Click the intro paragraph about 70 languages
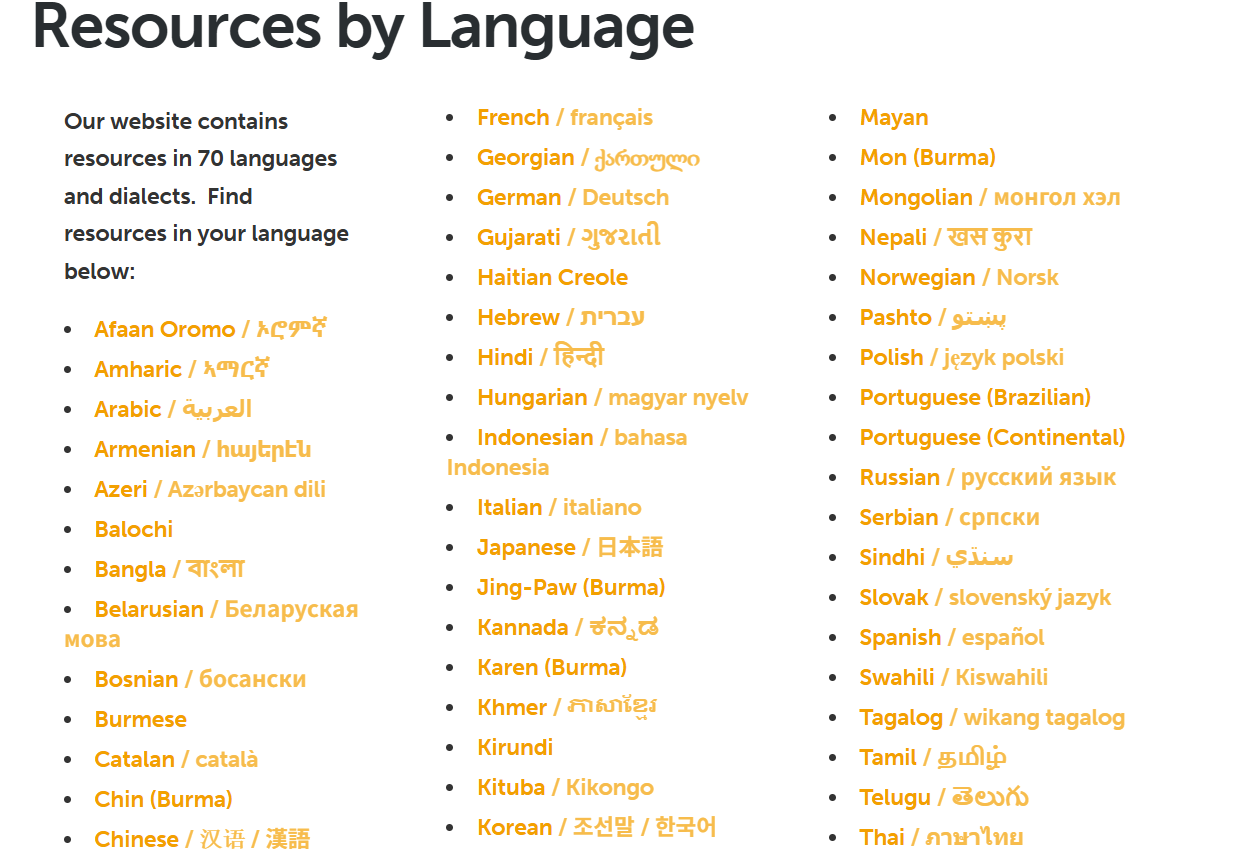Image resolution: width=1245 pixels, height=856 pixels. coord(207,196)
